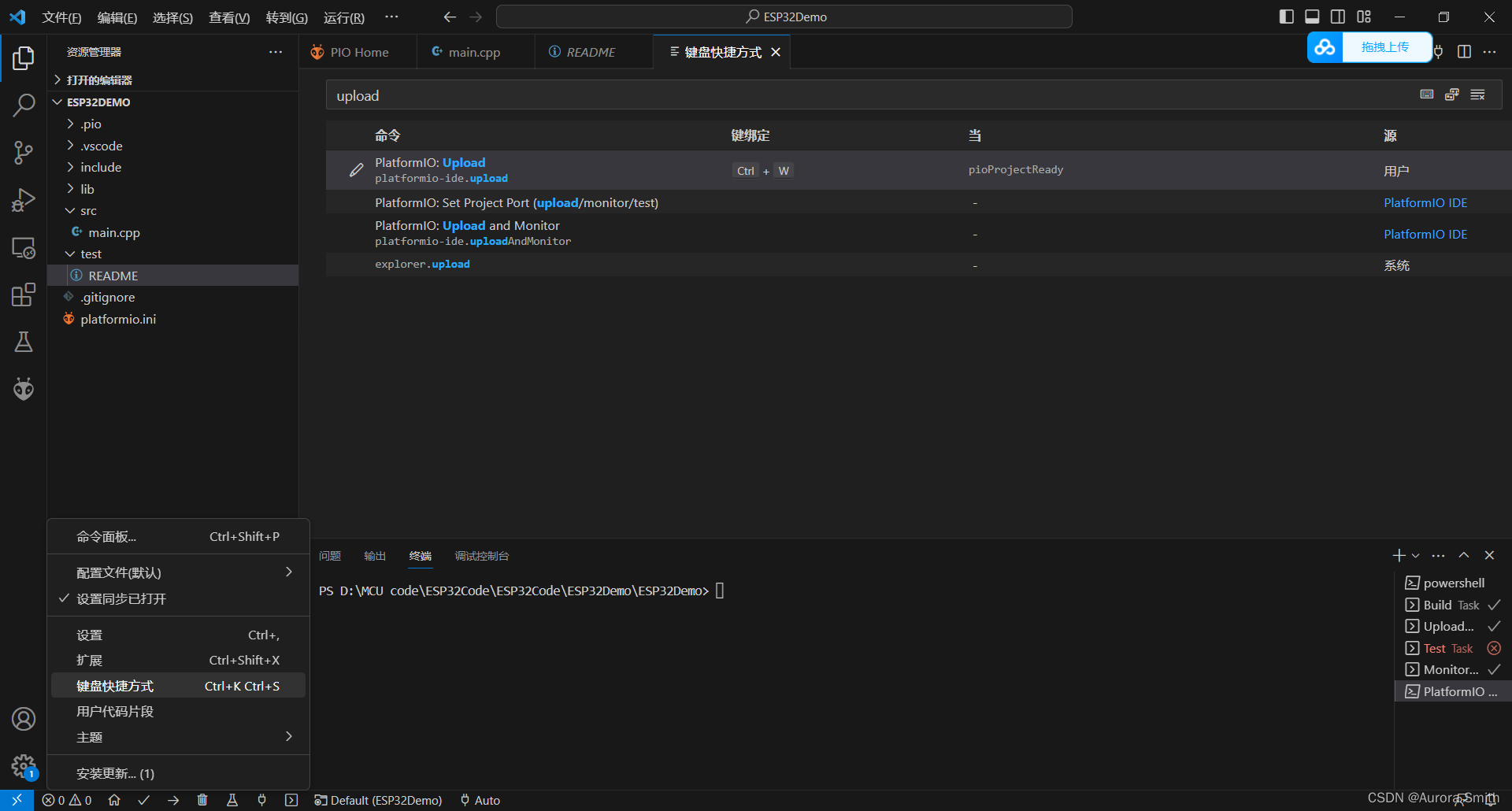1512x811 pixels.
Task: Select 命令面板 menu entry
Action: pyautogui.click(x=178, y=536)
